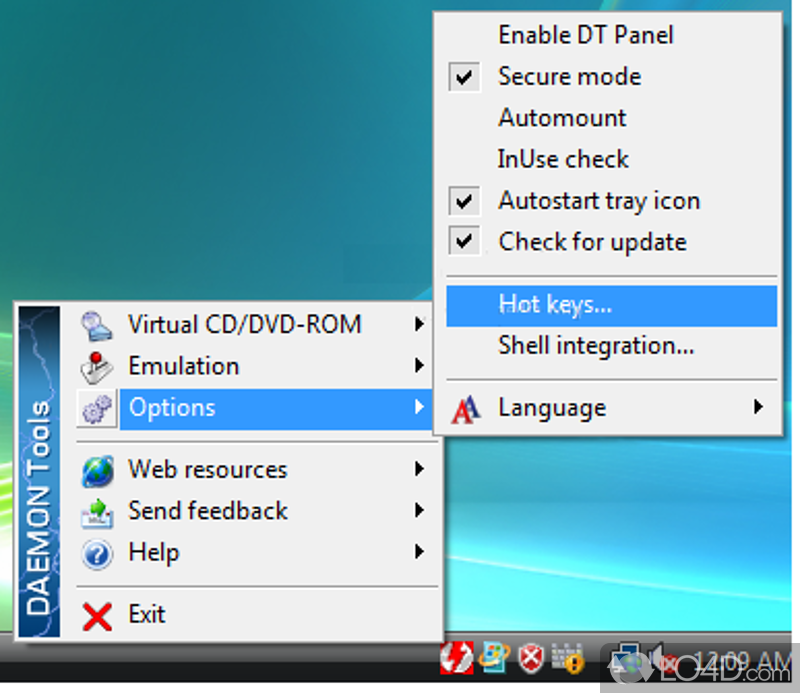Enable the InUse check option

point(611,159)
